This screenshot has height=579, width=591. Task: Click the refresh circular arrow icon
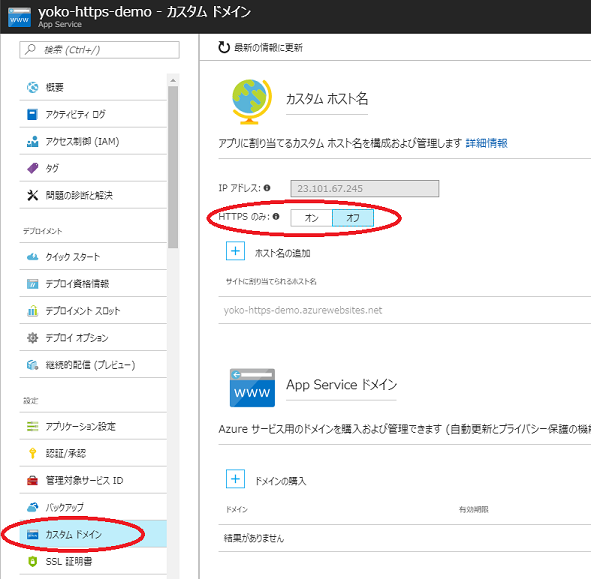tap(224, 47)
